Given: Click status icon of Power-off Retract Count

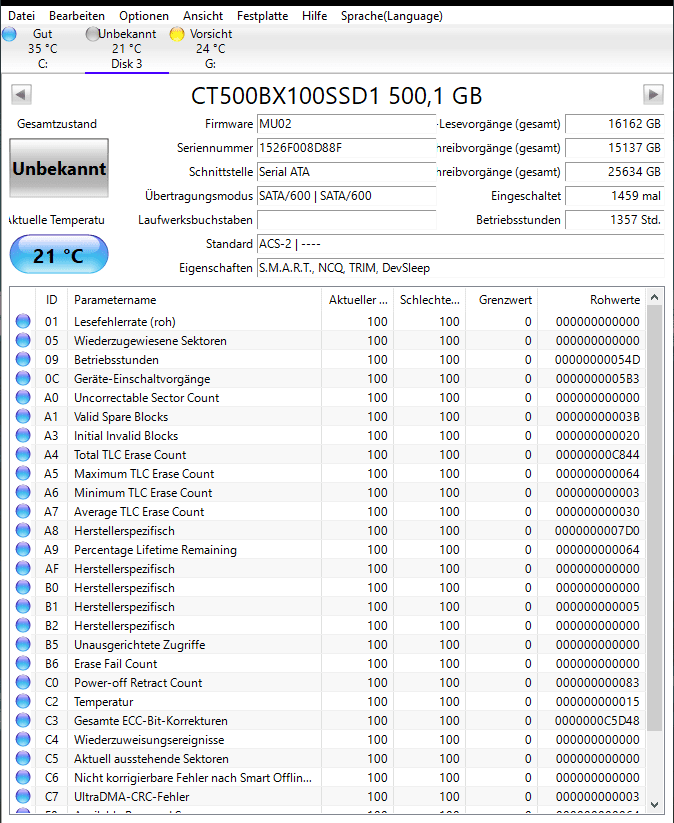Looking at the screenshot, I should click(x=23, y=682).
